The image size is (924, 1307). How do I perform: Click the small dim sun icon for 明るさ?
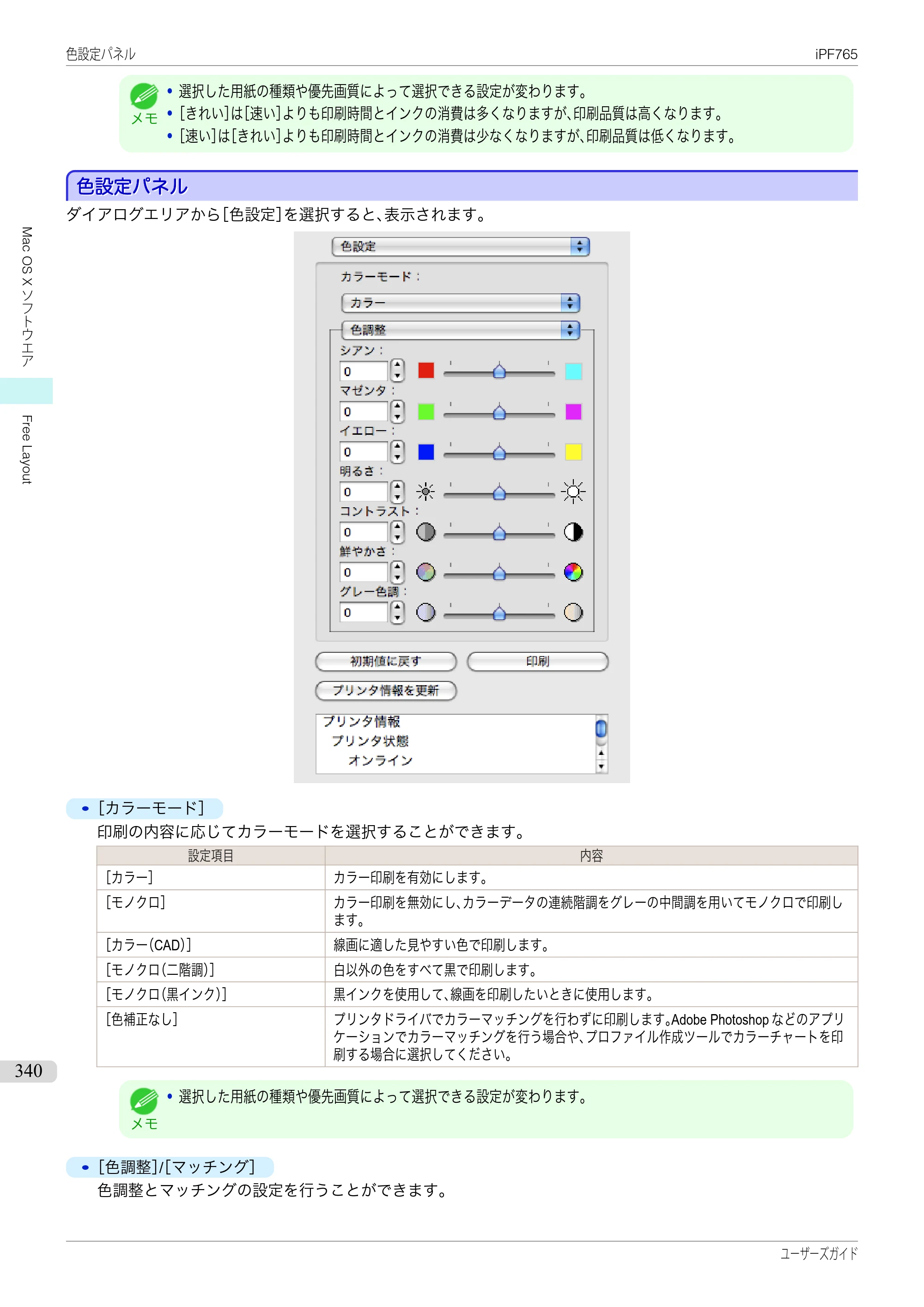pyautogui.click(x=426, y=491)
